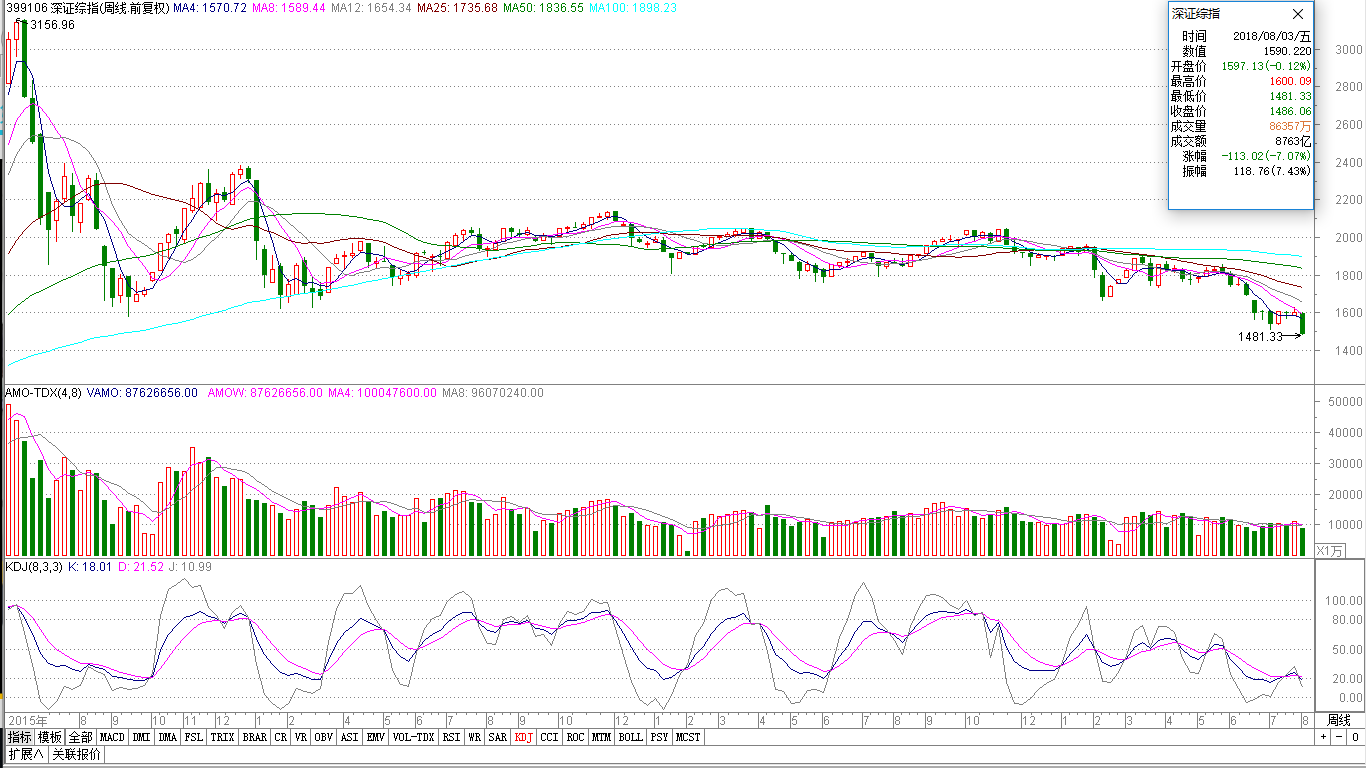Image resolution: width=1366 pixels, height=768 pixels.
Task: Choose the VR indicator tab
Action: tap(300, 737)
